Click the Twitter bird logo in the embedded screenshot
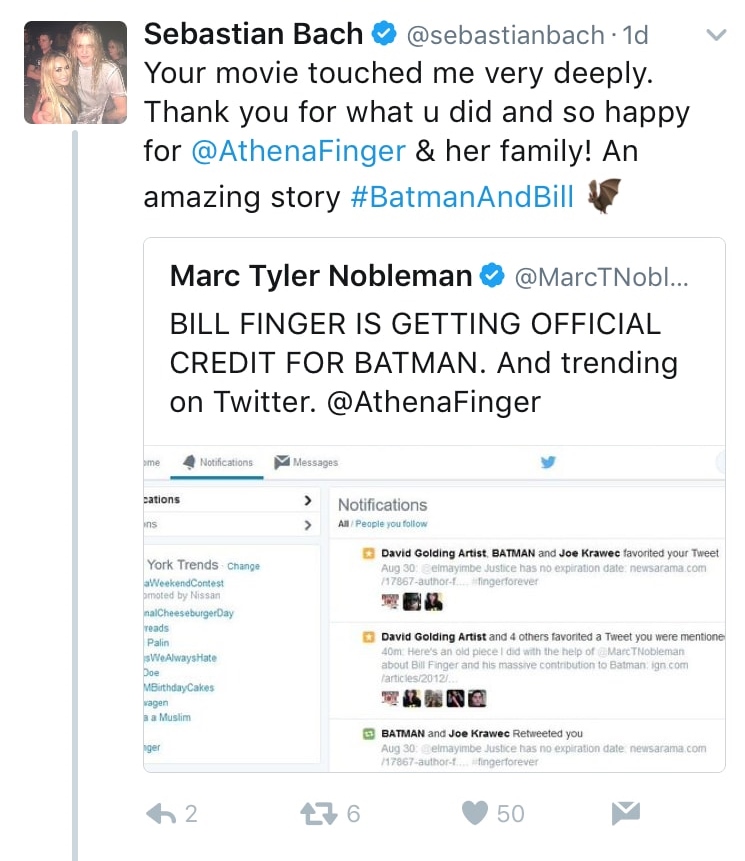Screen dimensions: 745x861 [x=547, y=462]
